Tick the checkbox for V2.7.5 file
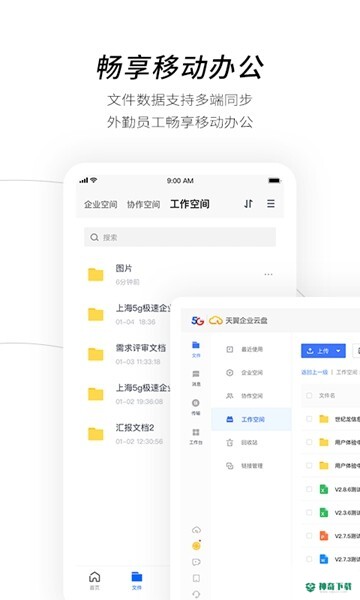Viewport: 360px width, 600px height. (x=309, y=536)
